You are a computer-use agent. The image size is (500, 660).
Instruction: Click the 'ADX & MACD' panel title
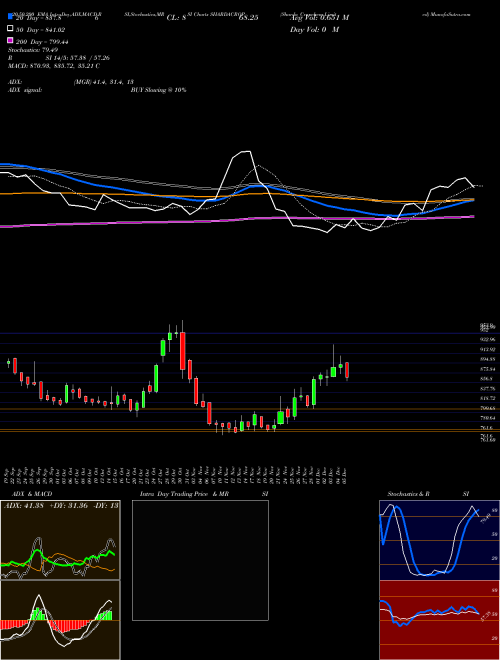click(x=32, y=494)
